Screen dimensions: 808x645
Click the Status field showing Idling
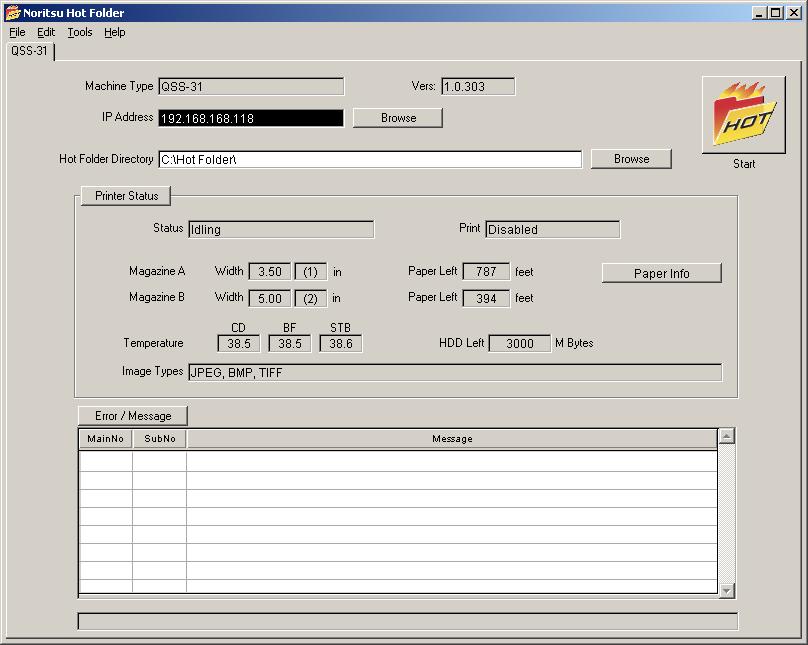[x=281, y=229]
